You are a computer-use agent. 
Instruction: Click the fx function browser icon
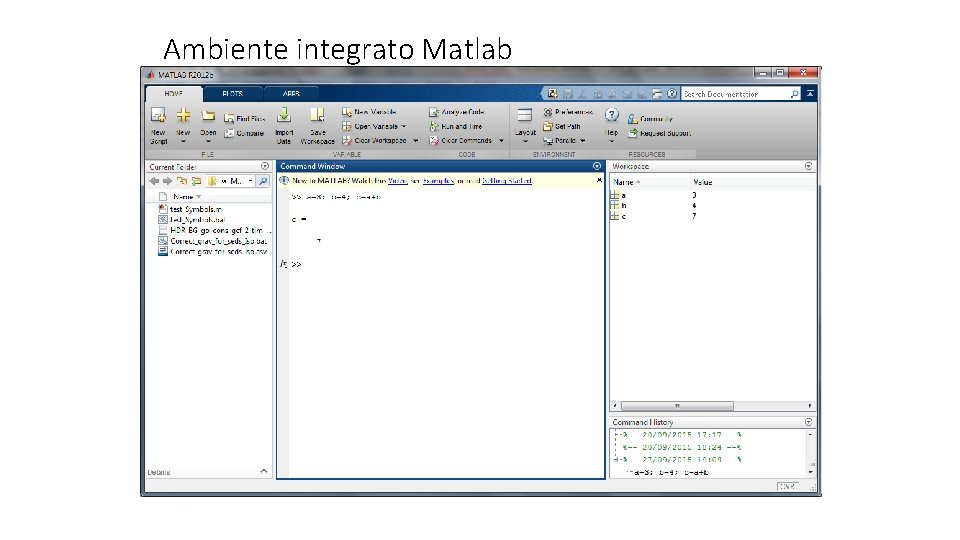(283, 264)
